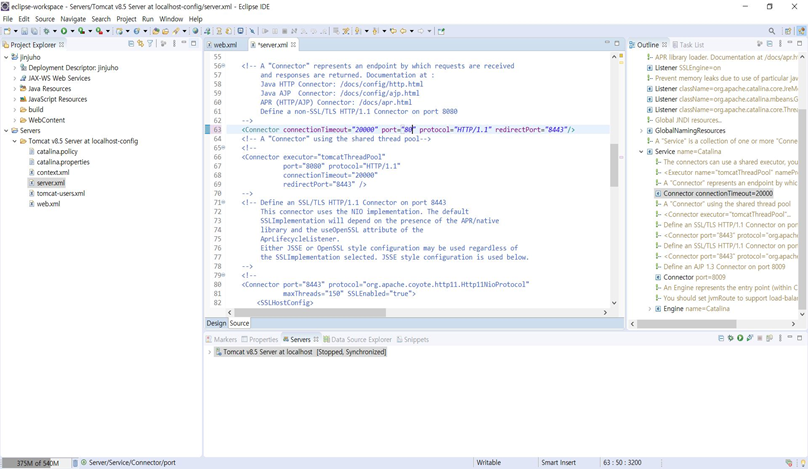Select tomcat-users.xml in Project Explorer
Viewport: 808px width, 469px height.
(60, 193)
